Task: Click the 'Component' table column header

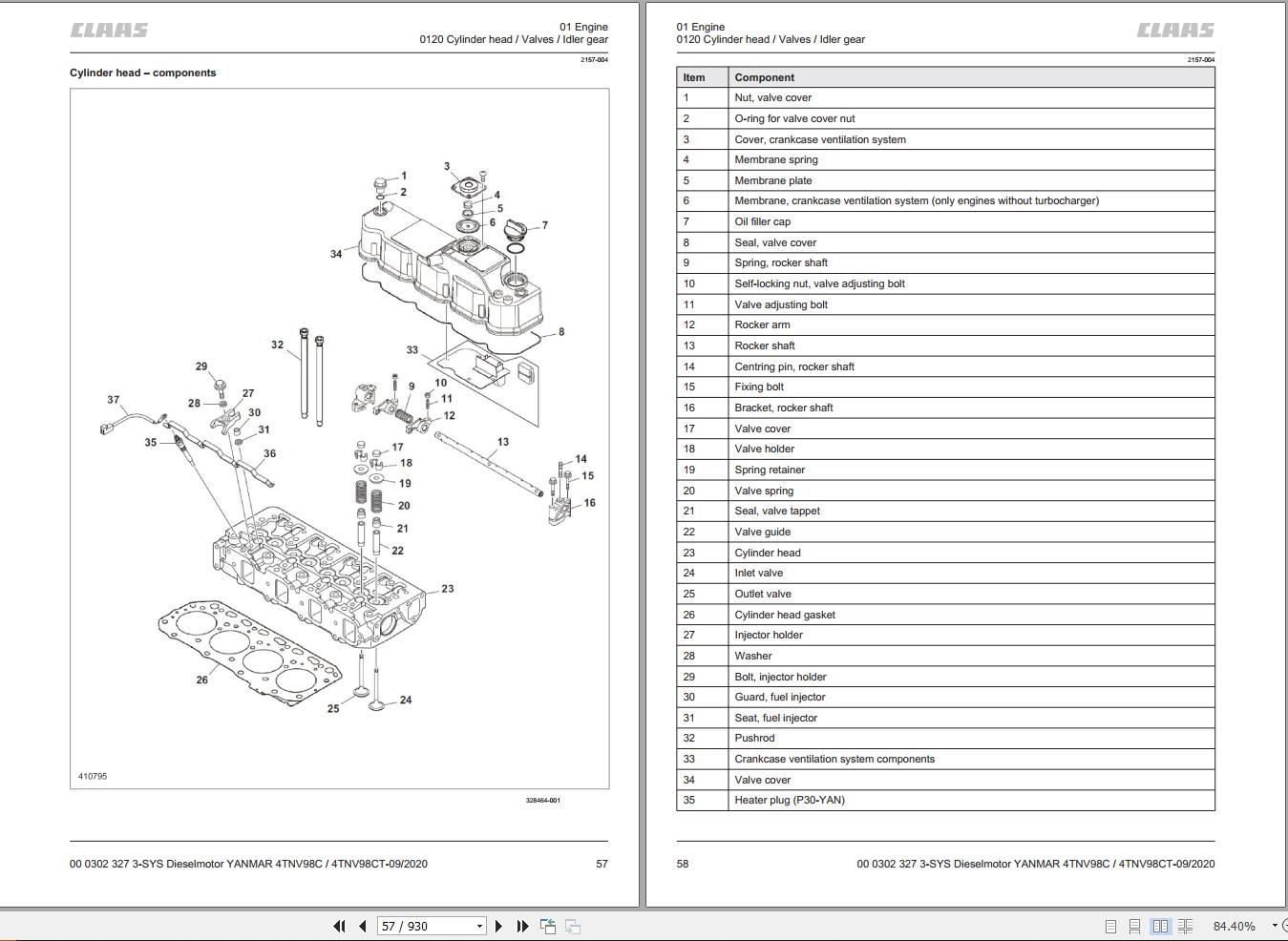Action: pyautogui.click(x=971, y=77)
